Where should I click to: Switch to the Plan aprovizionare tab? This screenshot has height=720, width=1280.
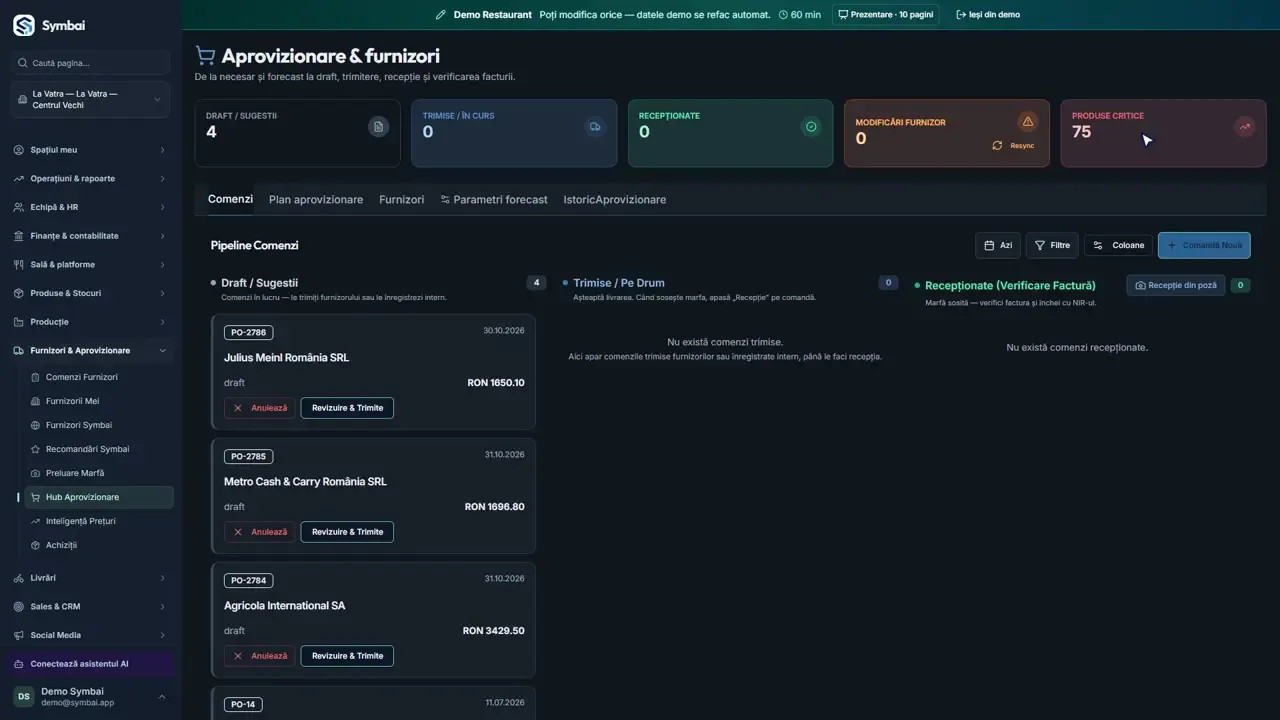pyautogui.click(x=316, y=200)
